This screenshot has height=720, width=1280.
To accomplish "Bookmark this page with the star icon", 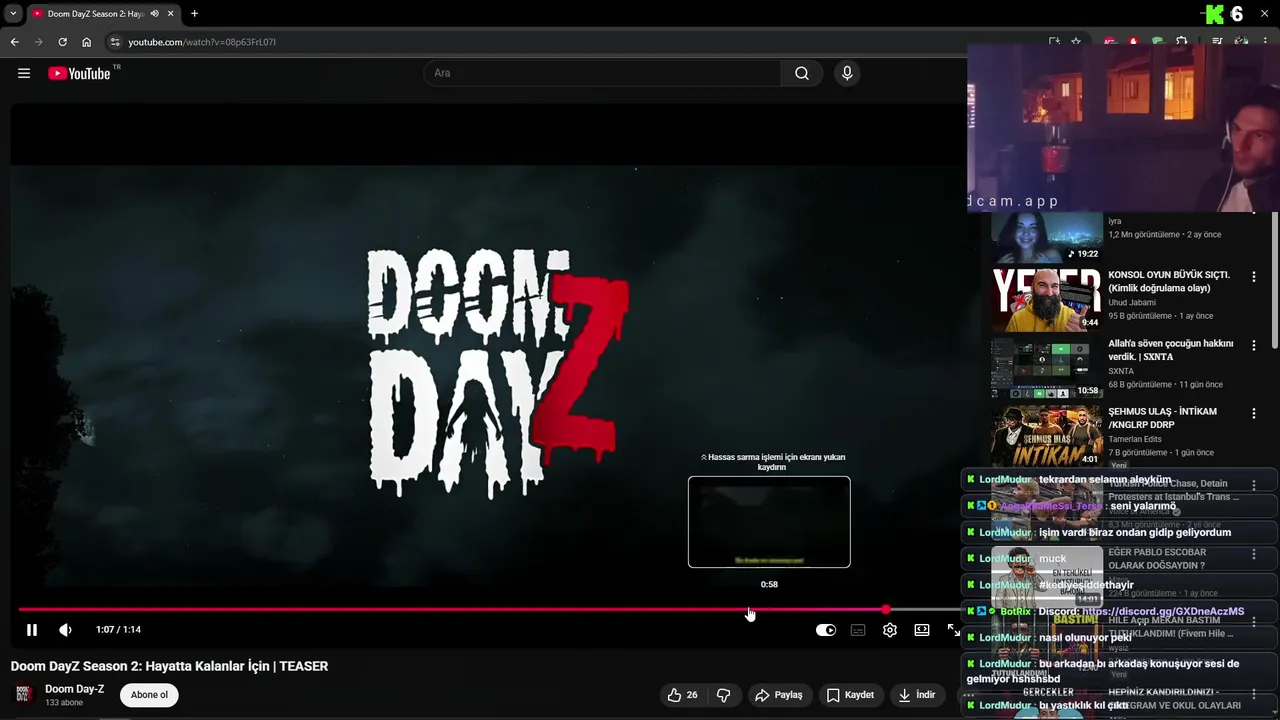I will tap(1076, 42).
